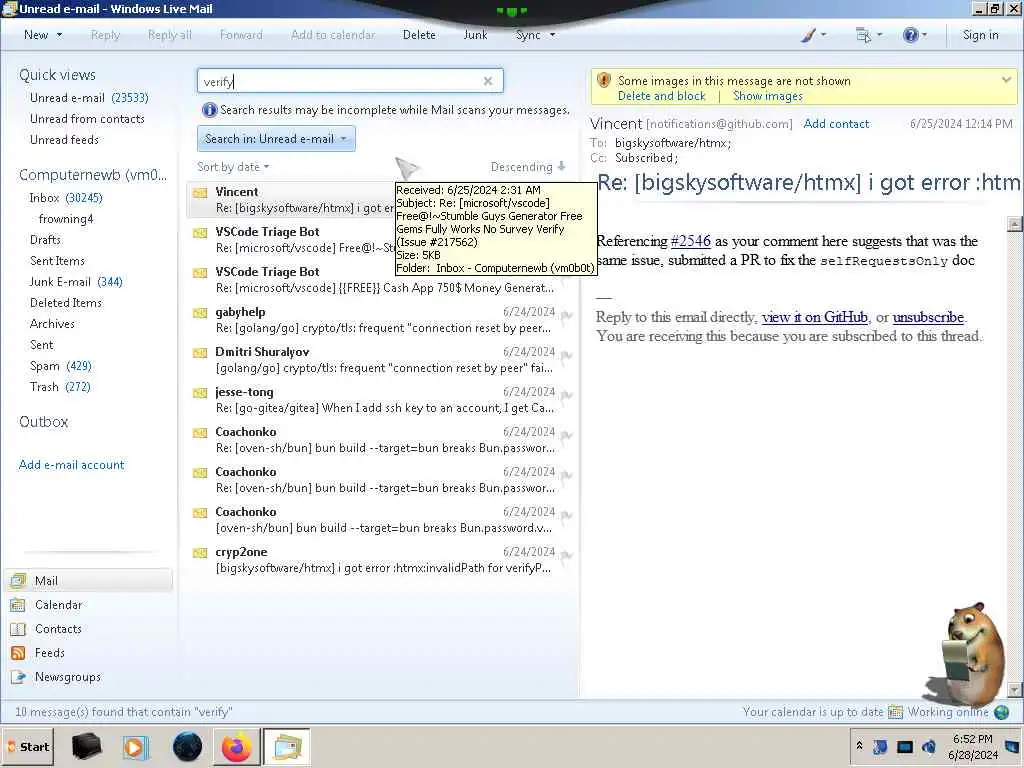Image resolution: width=1024 pixels, height=768 pixels.
Task: Open Firefox from the taskbar
Action: coord(236,746)
